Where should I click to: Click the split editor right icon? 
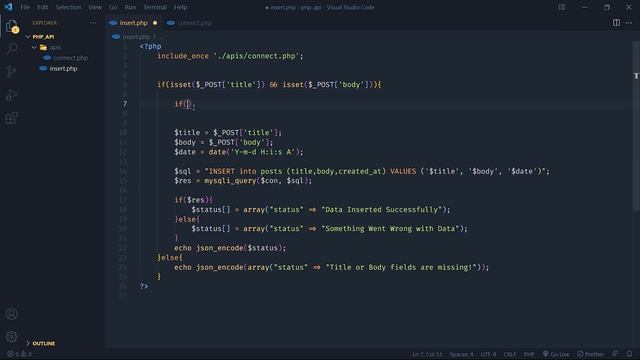pos(616,23)
